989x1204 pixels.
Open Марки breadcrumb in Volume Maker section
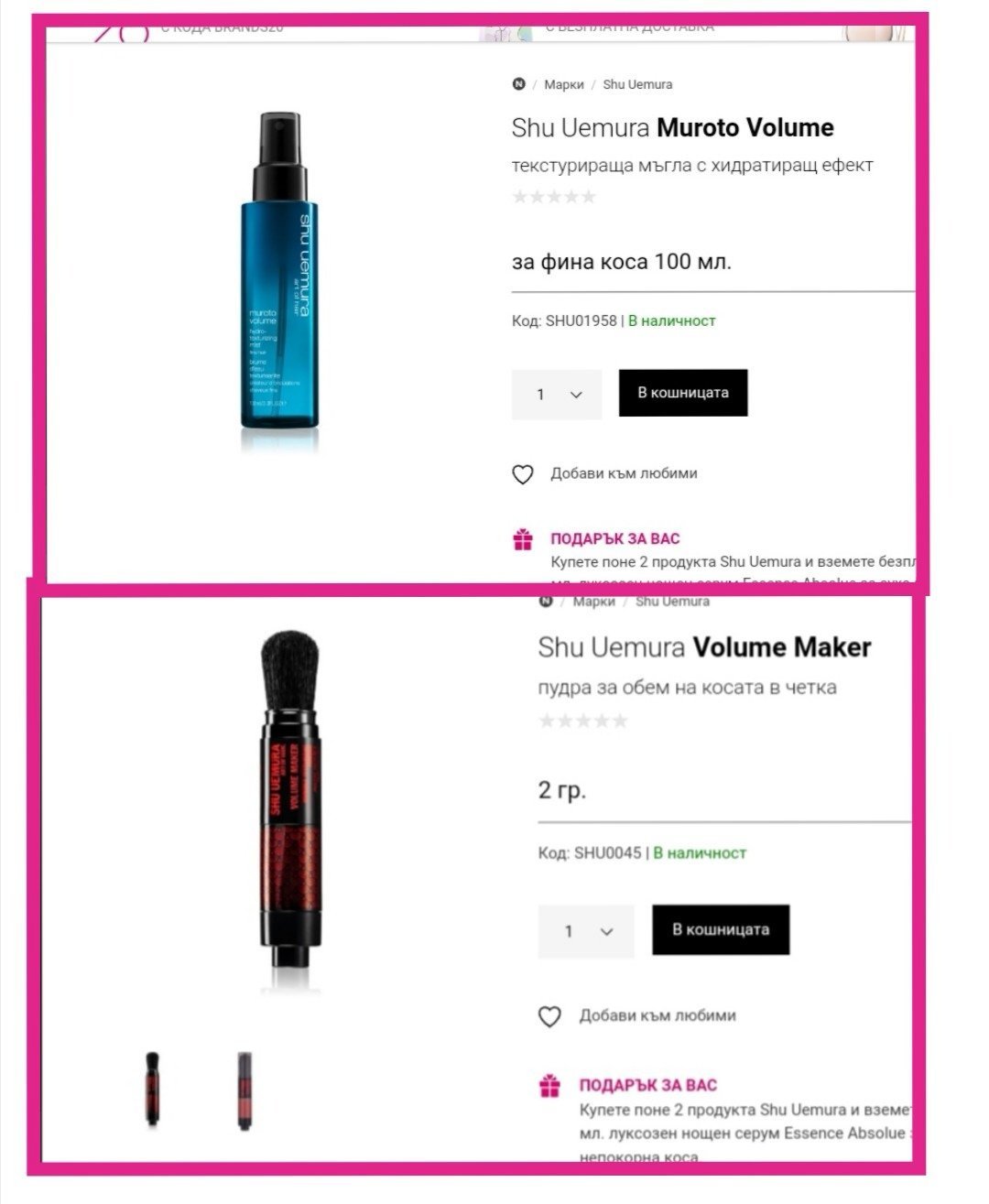(594, 602)
